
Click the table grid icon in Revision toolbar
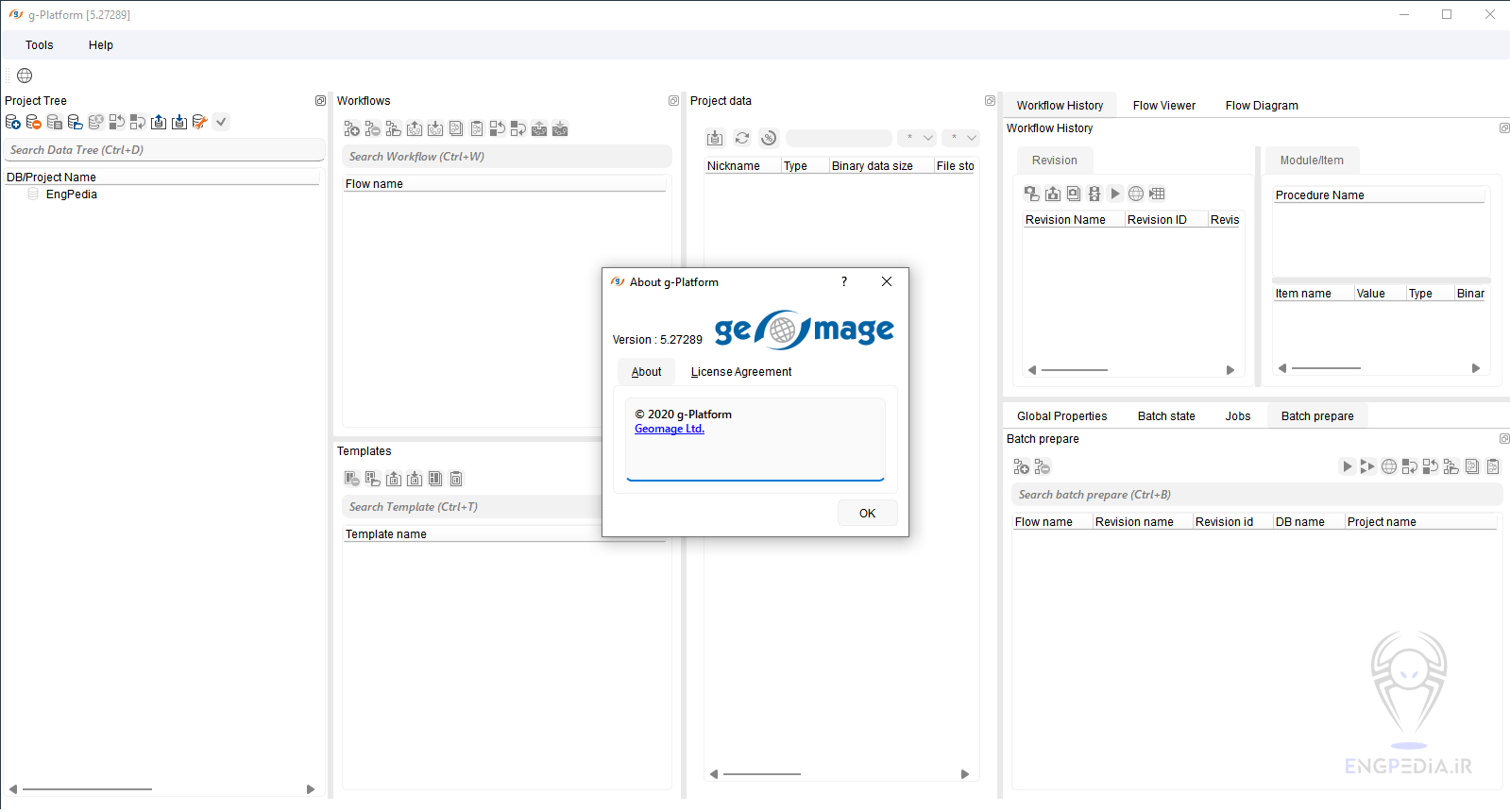point(1157,194)
